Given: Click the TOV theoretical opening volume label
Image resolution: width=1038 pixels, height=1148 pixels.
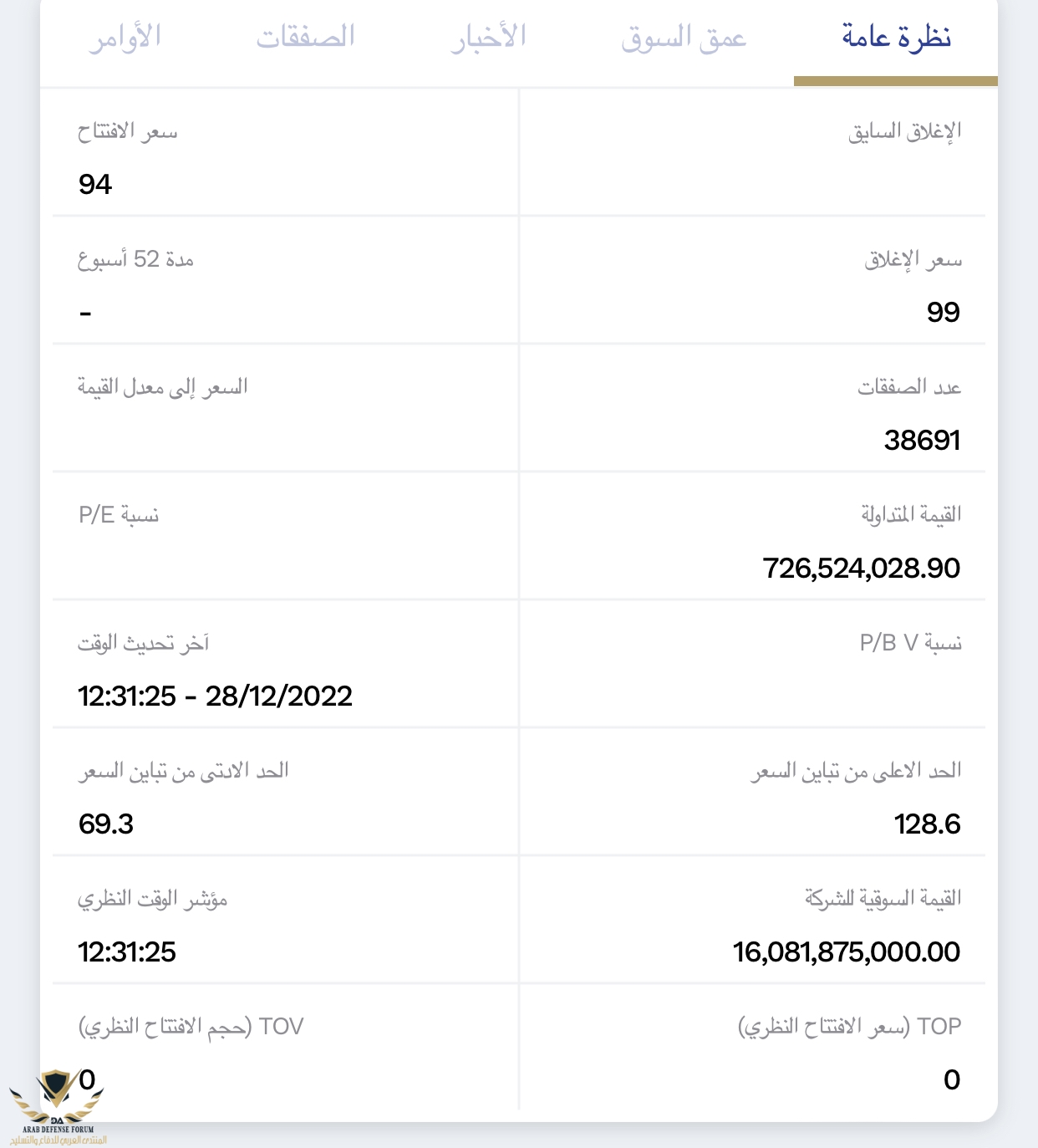Looking at the screenshot, I should coord(191,1027).
